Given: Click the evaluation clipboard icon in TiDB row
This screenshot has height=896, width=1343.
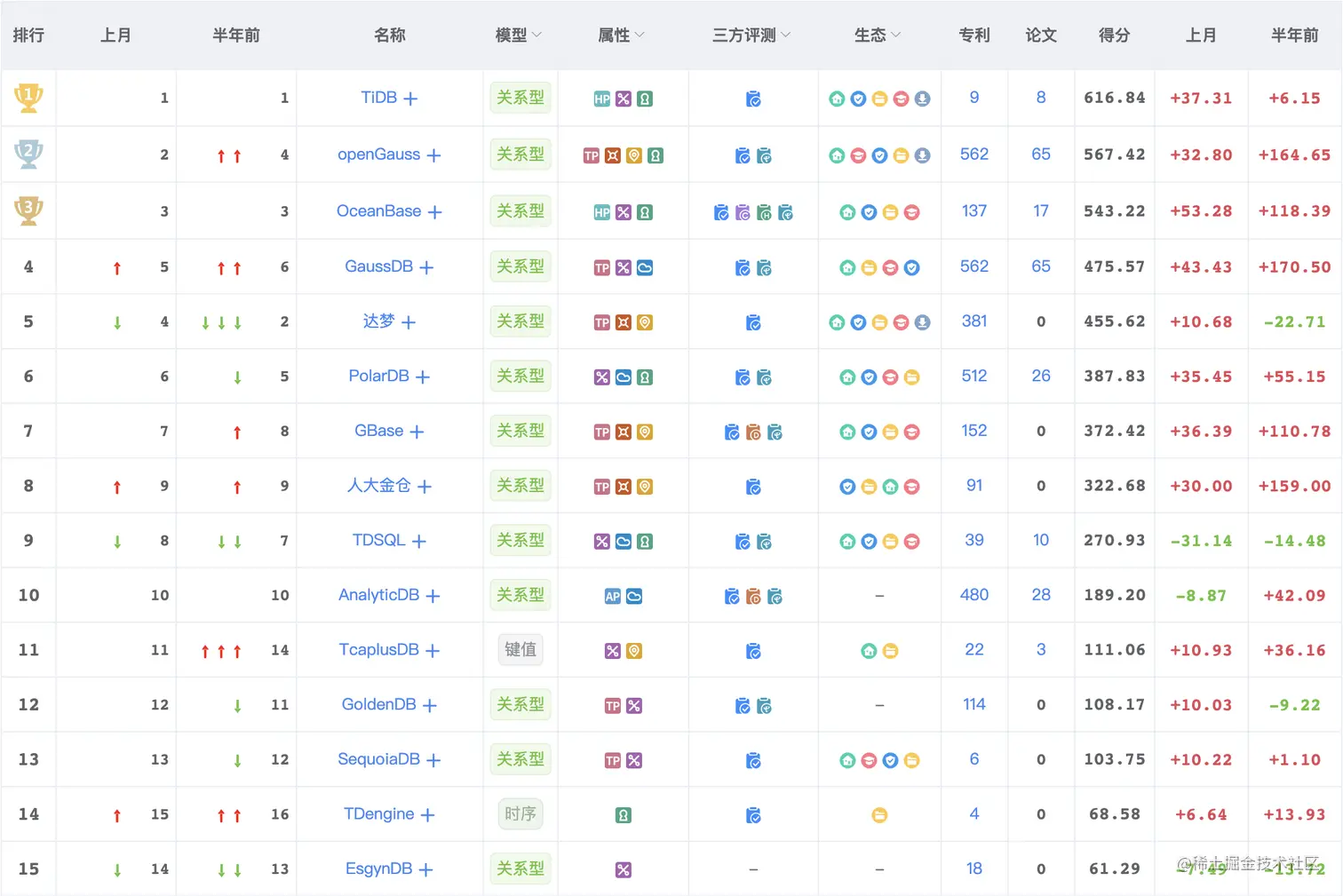Looking at the screenshot, I should tap(753, 99).
